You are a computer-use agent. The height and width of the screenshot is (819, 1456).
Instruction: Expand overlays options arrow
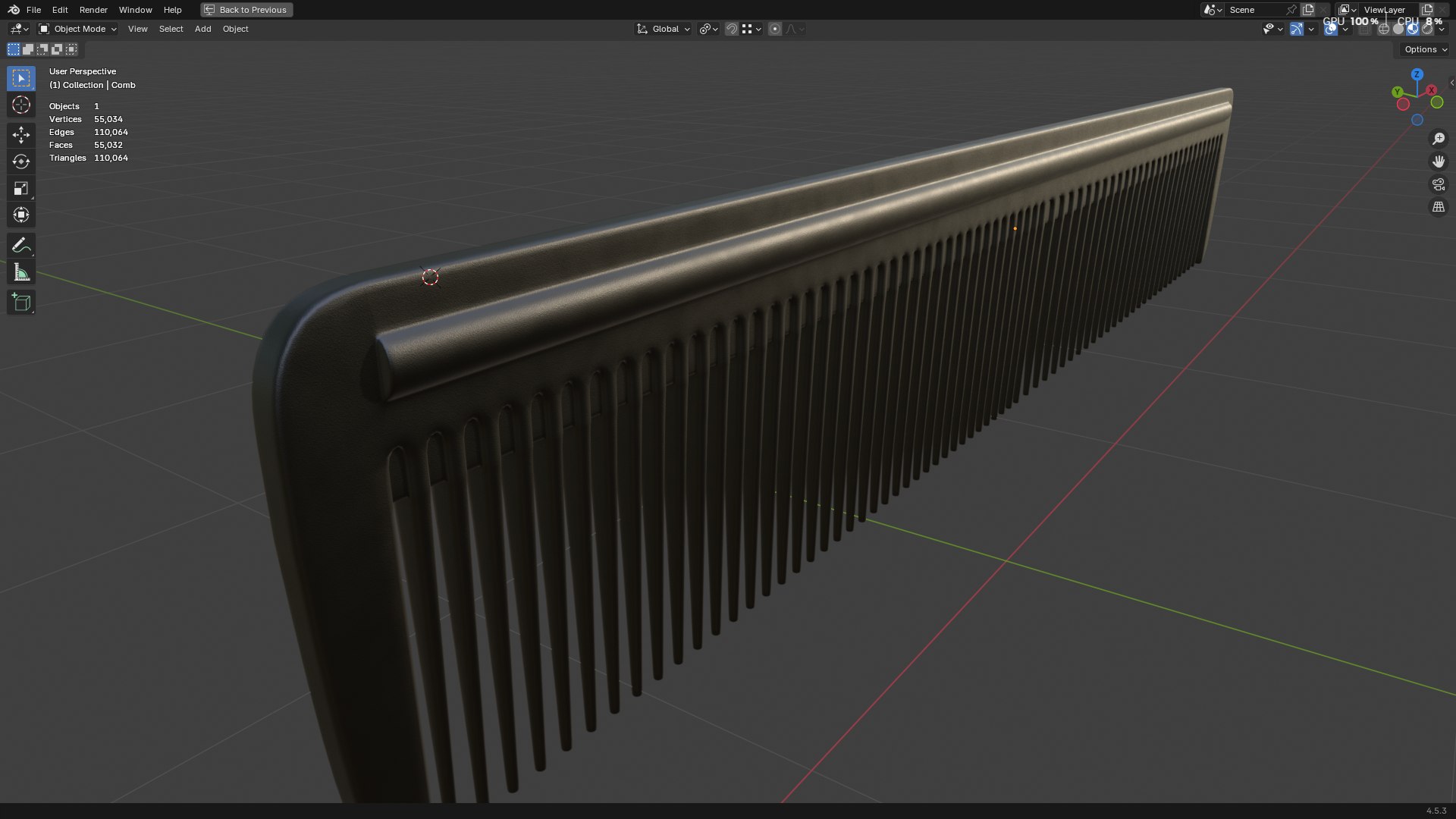1345,29
